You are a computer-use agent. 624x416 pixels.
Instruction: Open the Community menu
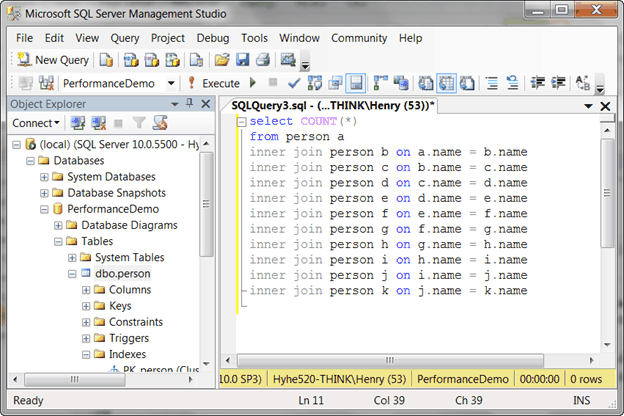(x=359, y=38)
